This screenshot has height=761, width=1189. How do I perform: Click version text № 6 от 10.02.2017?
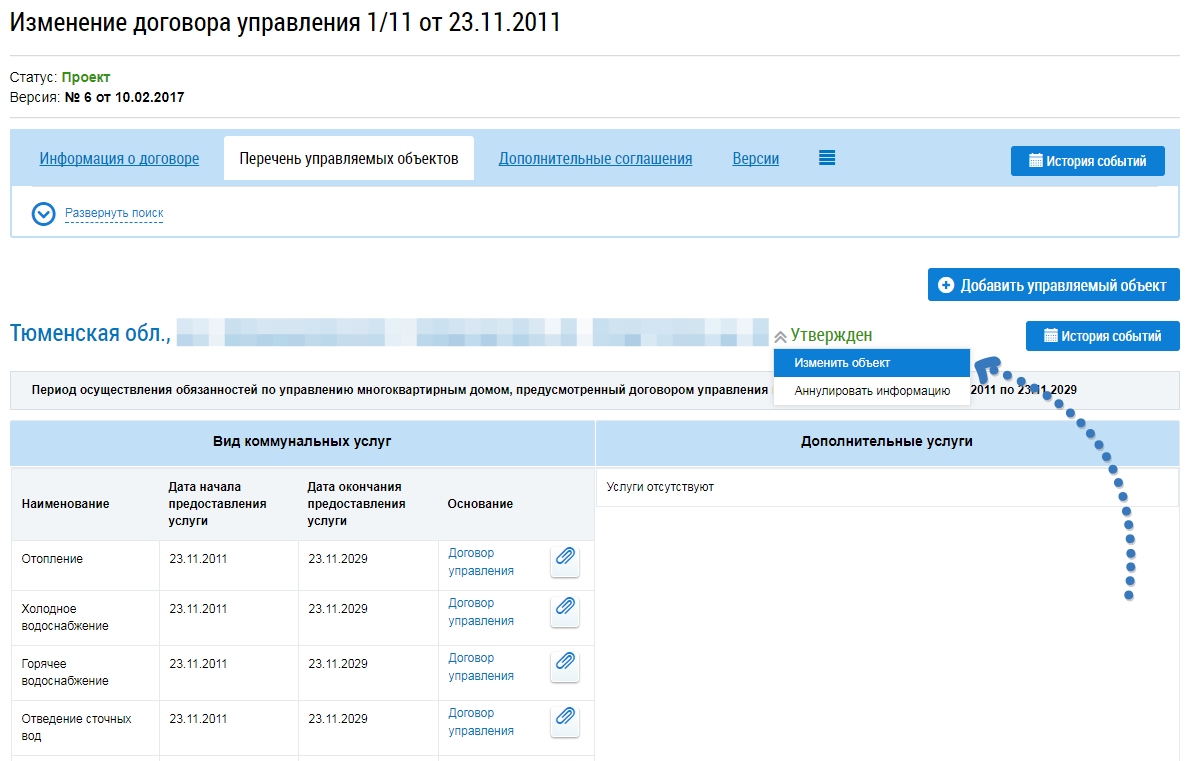click(x=124, y=97)
